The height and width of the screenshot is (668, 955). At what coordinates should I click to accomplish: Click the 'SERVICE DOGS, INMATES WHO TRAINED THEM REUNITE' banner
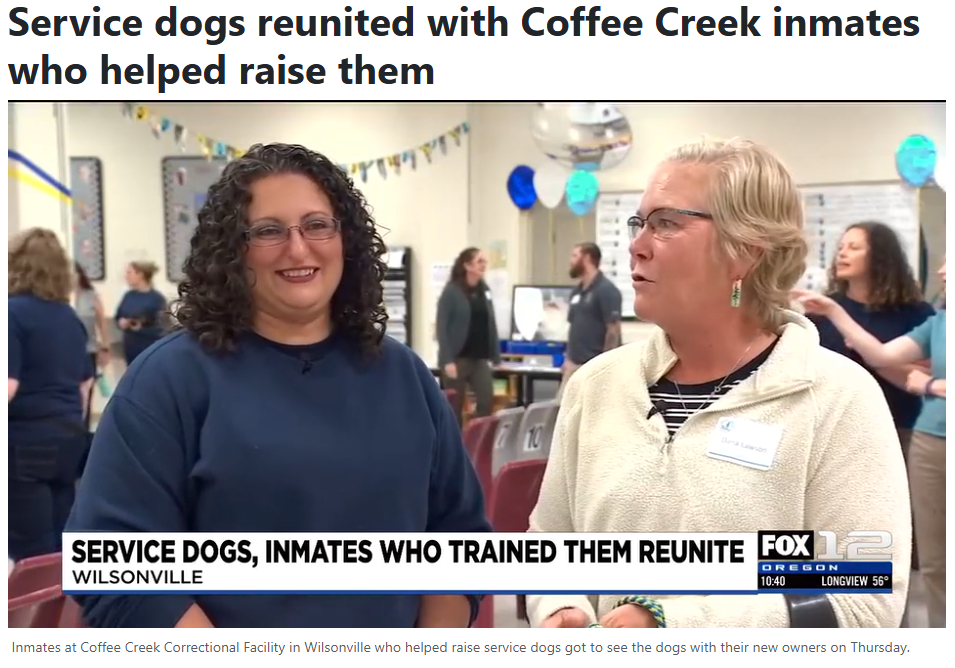[407, 551]
